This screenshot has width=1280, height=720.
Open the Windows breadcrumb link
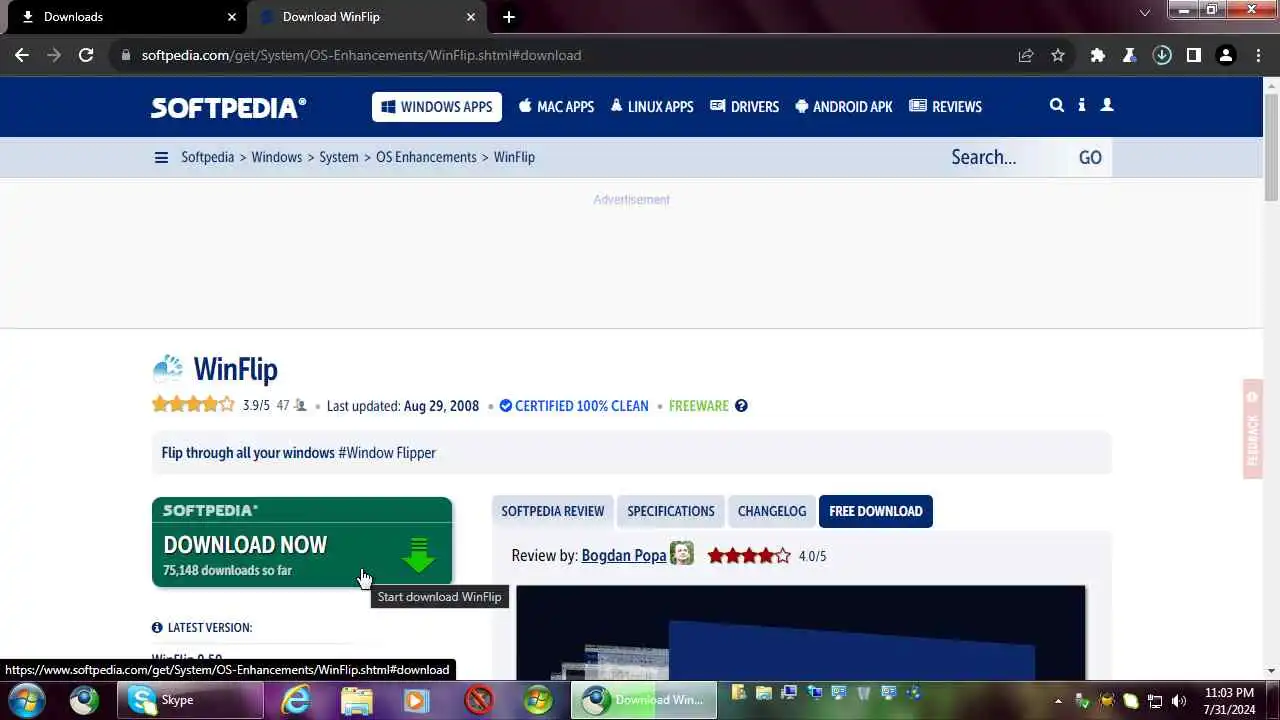277,157
